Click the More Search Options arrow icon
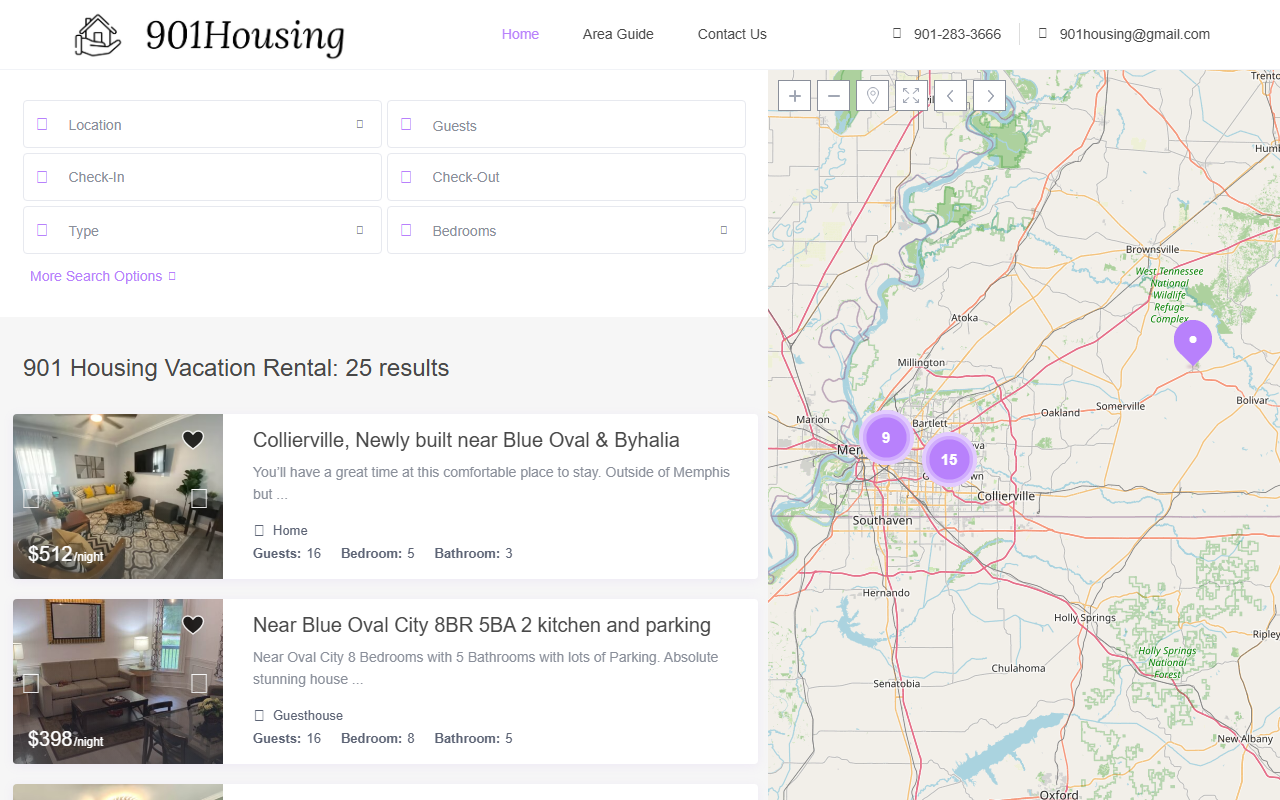Viewport: 1280px width, 800px height. point(172,276)
